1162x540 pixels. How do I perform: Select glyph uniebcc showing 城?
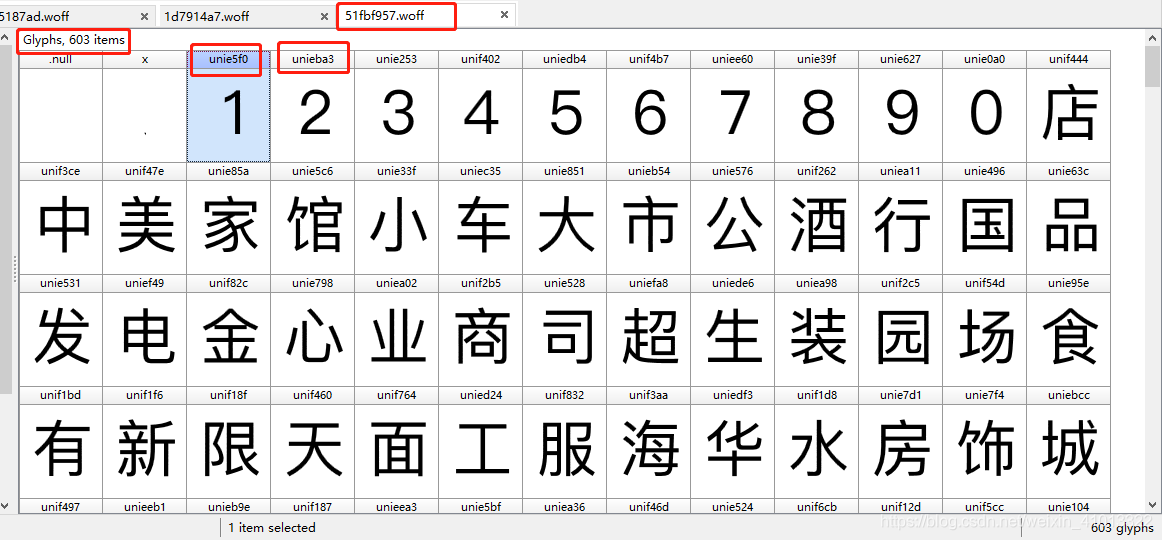pos(1069,442)
